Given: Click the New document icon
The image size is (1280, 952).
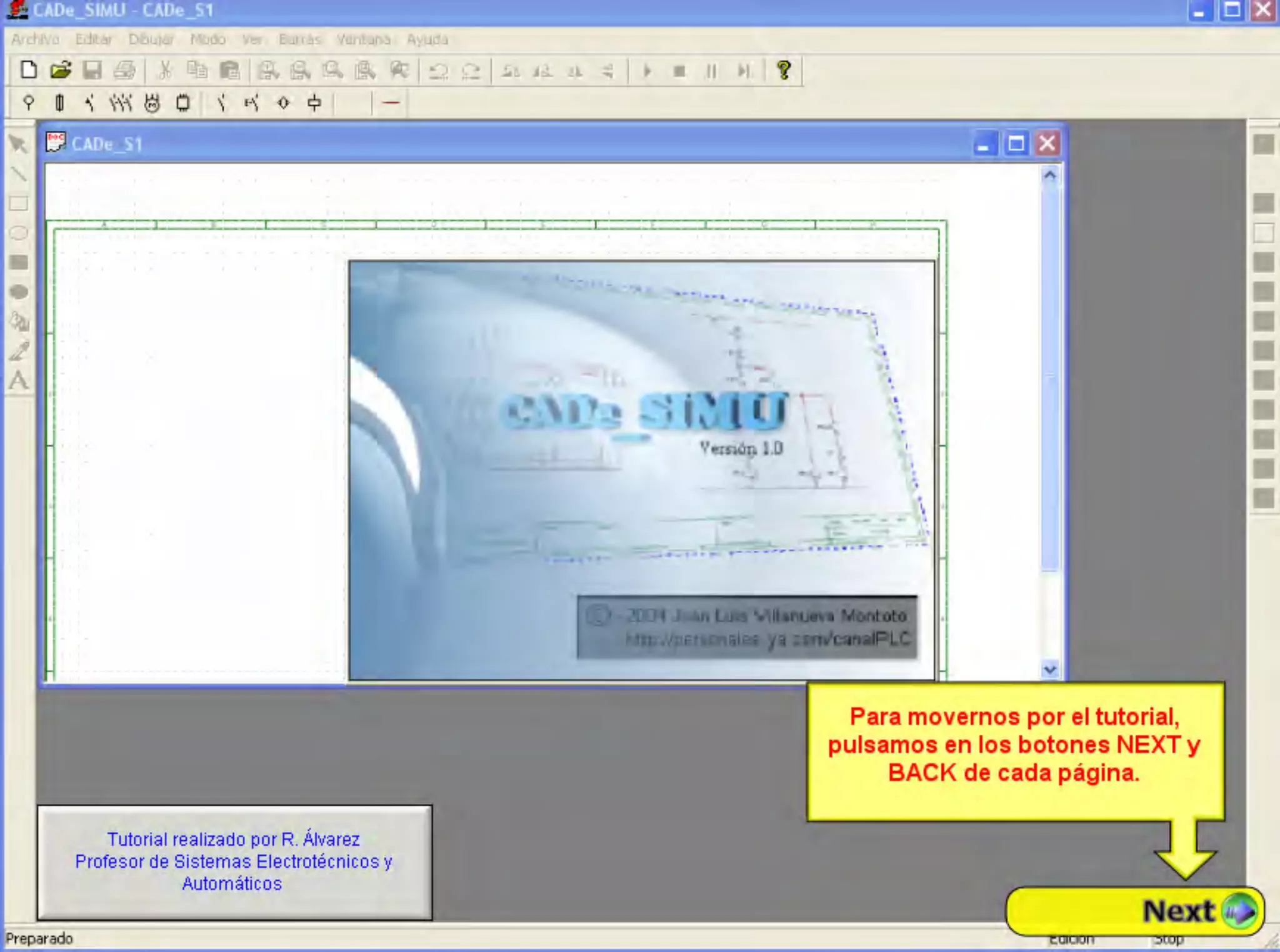Looking at the screenshot, I should (x=28, y=70).
